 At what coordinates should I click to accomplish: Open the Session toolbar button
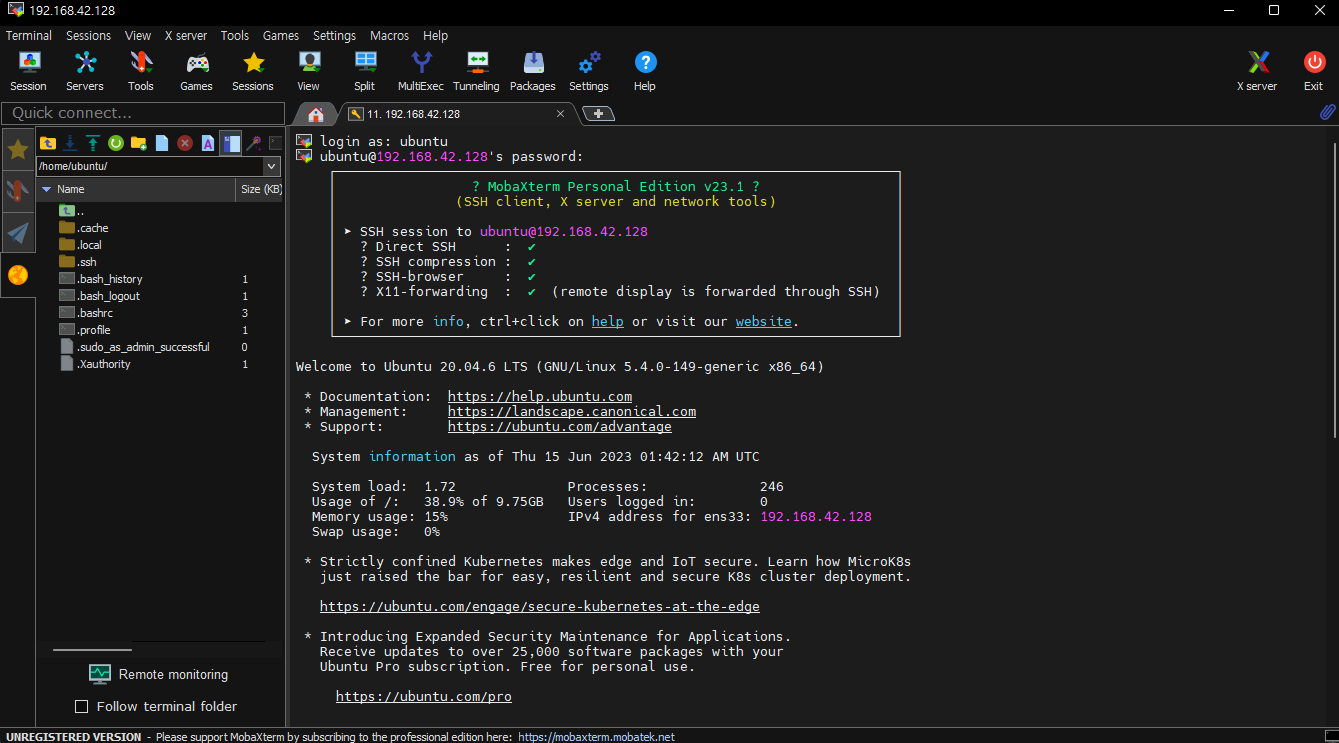(28, 71)
